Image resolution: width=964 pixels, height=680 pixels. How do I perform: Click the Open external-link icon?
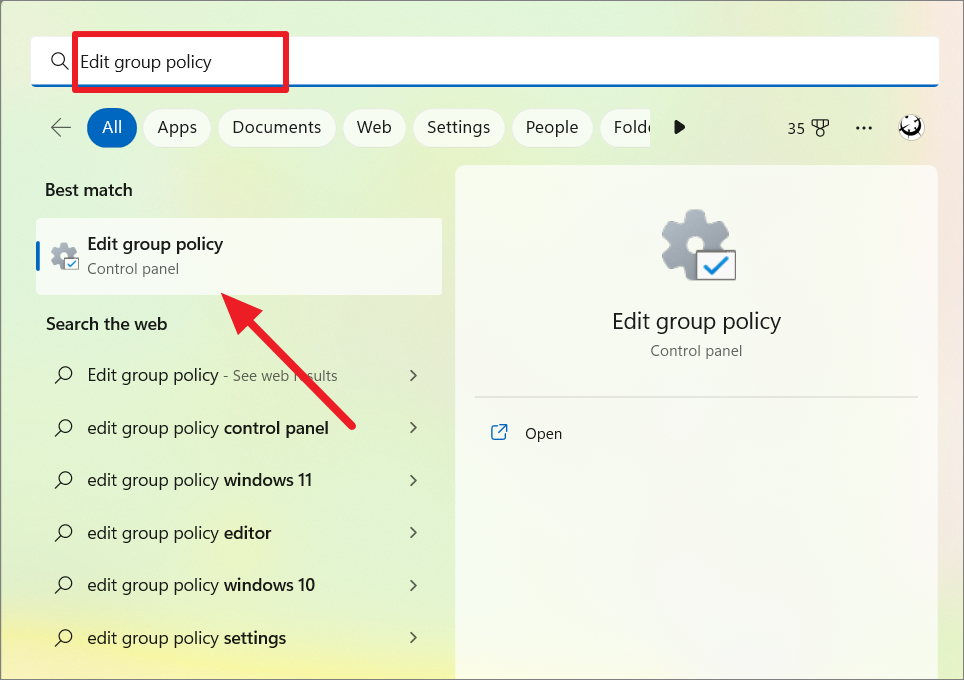coord(499,433)
